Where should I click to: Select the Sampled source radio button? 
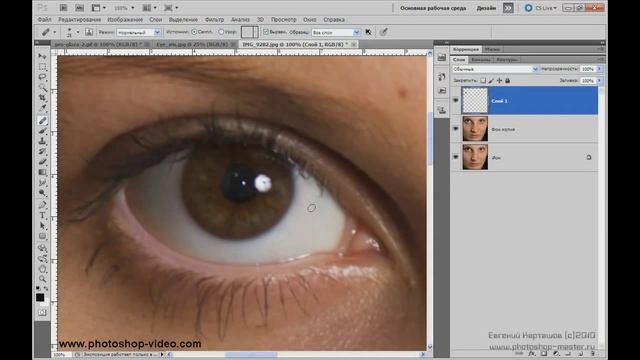(x=194, y=32)
